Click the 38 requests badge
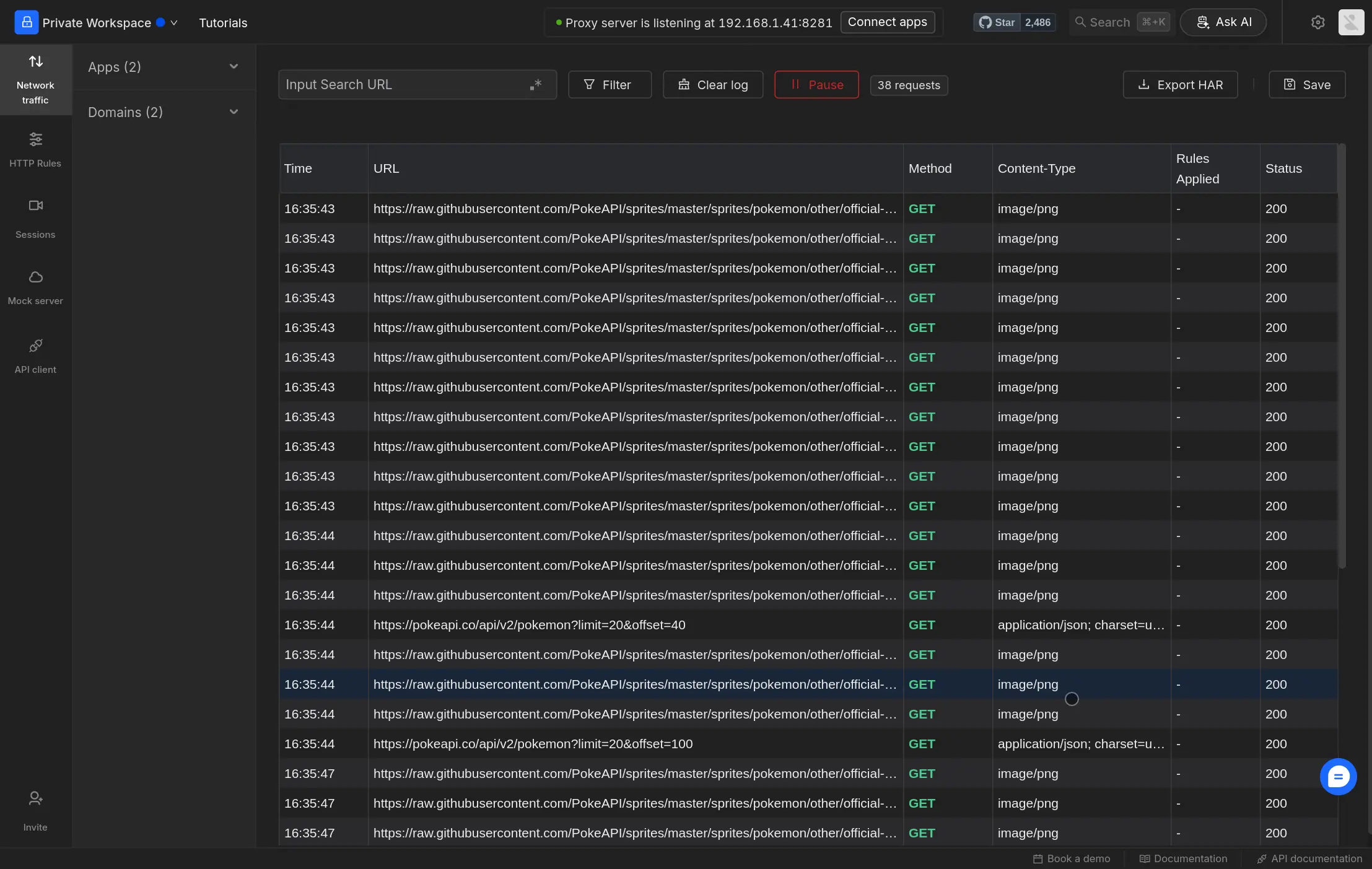 [x=909, y=85]
